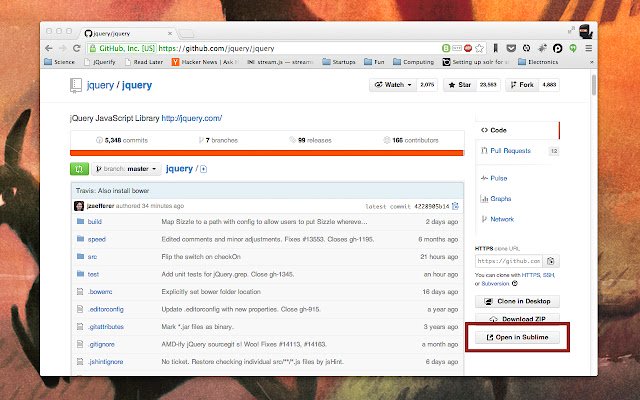Click the .bowerrc file icon
Image resolution: width=640 pixels, height=400 pixels.
point(80,291)
